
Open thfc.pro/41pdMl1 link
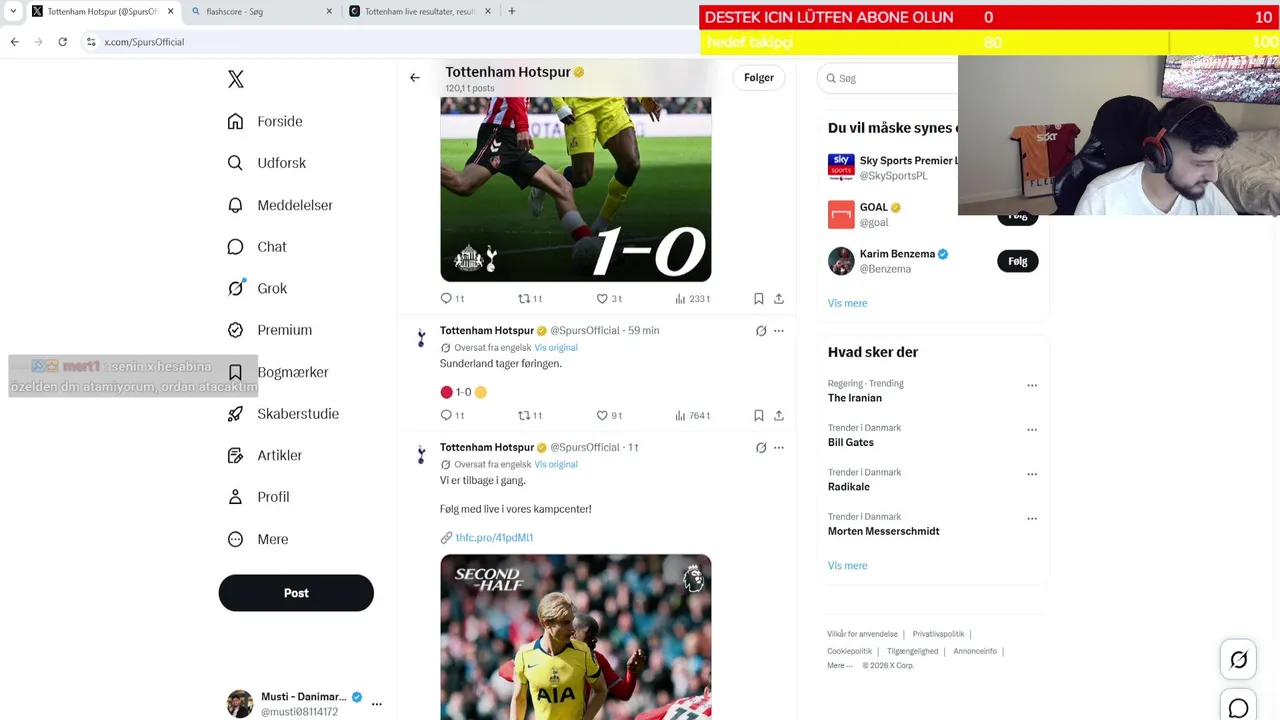[x=494, y=537]
